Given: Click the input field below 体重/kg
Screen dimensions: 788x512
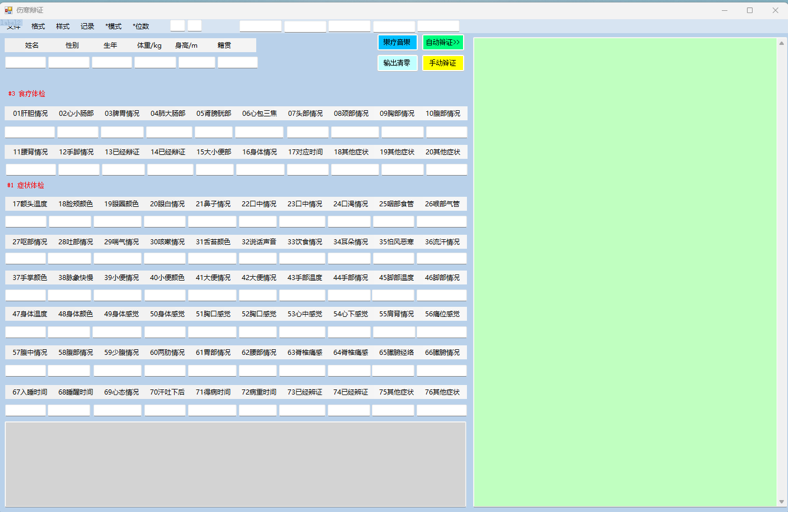Looking at the screenshot, I should 155,62.
